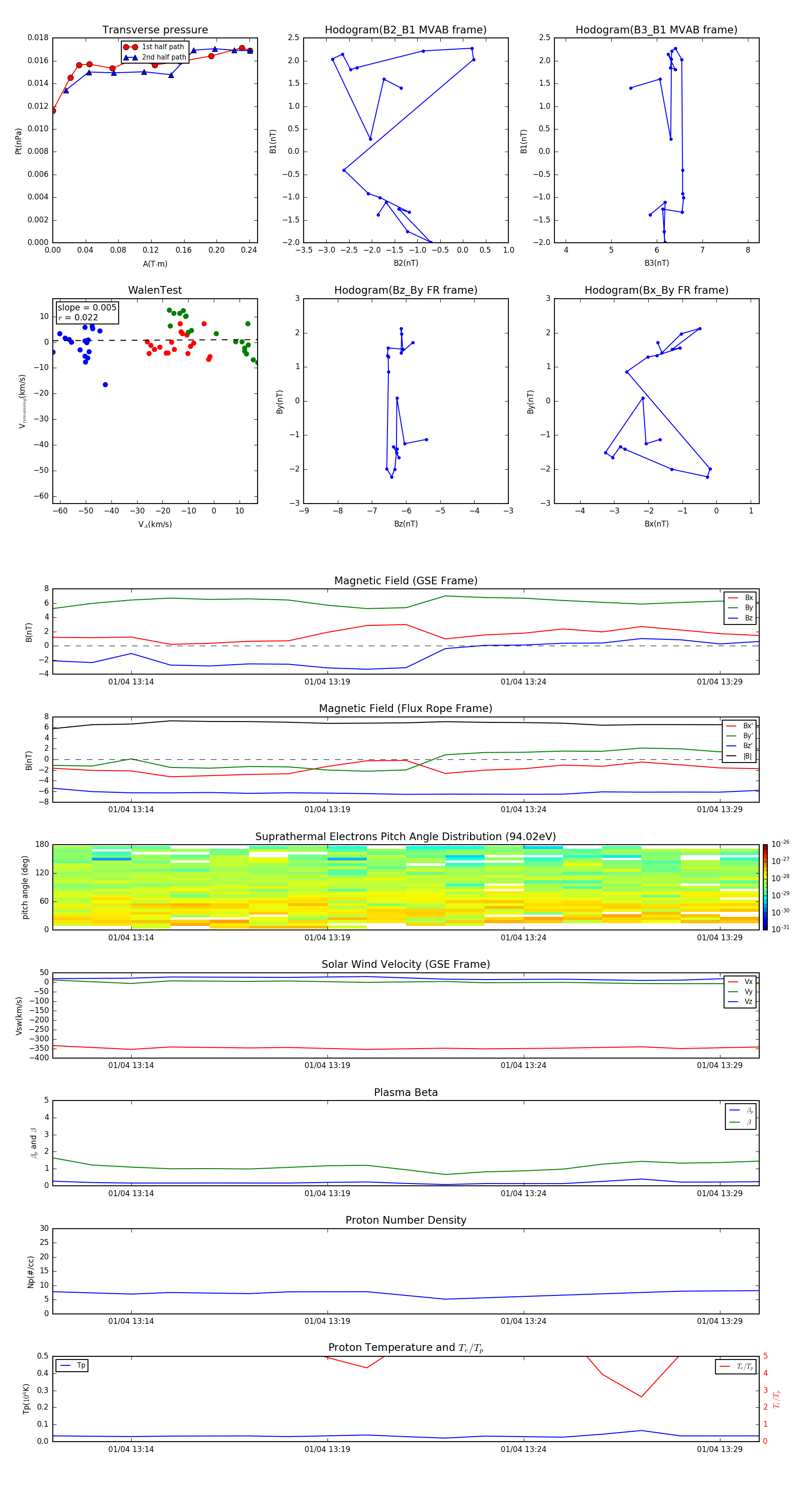The image size is (812, 1489).
Task: Click the pitch angle color bar
Action: tap(765, 887)
